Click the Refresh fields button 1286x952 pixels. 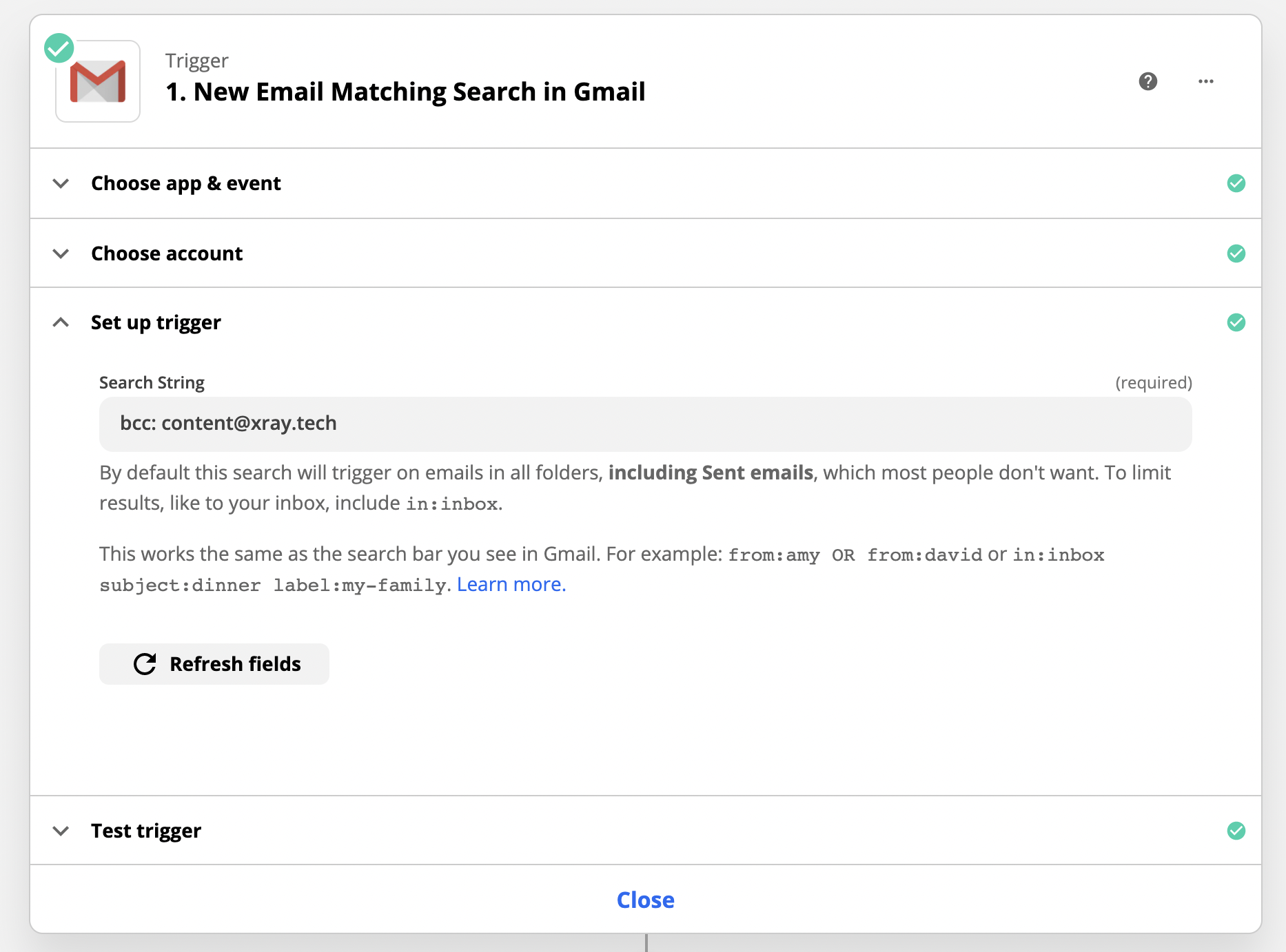[214, 664]
